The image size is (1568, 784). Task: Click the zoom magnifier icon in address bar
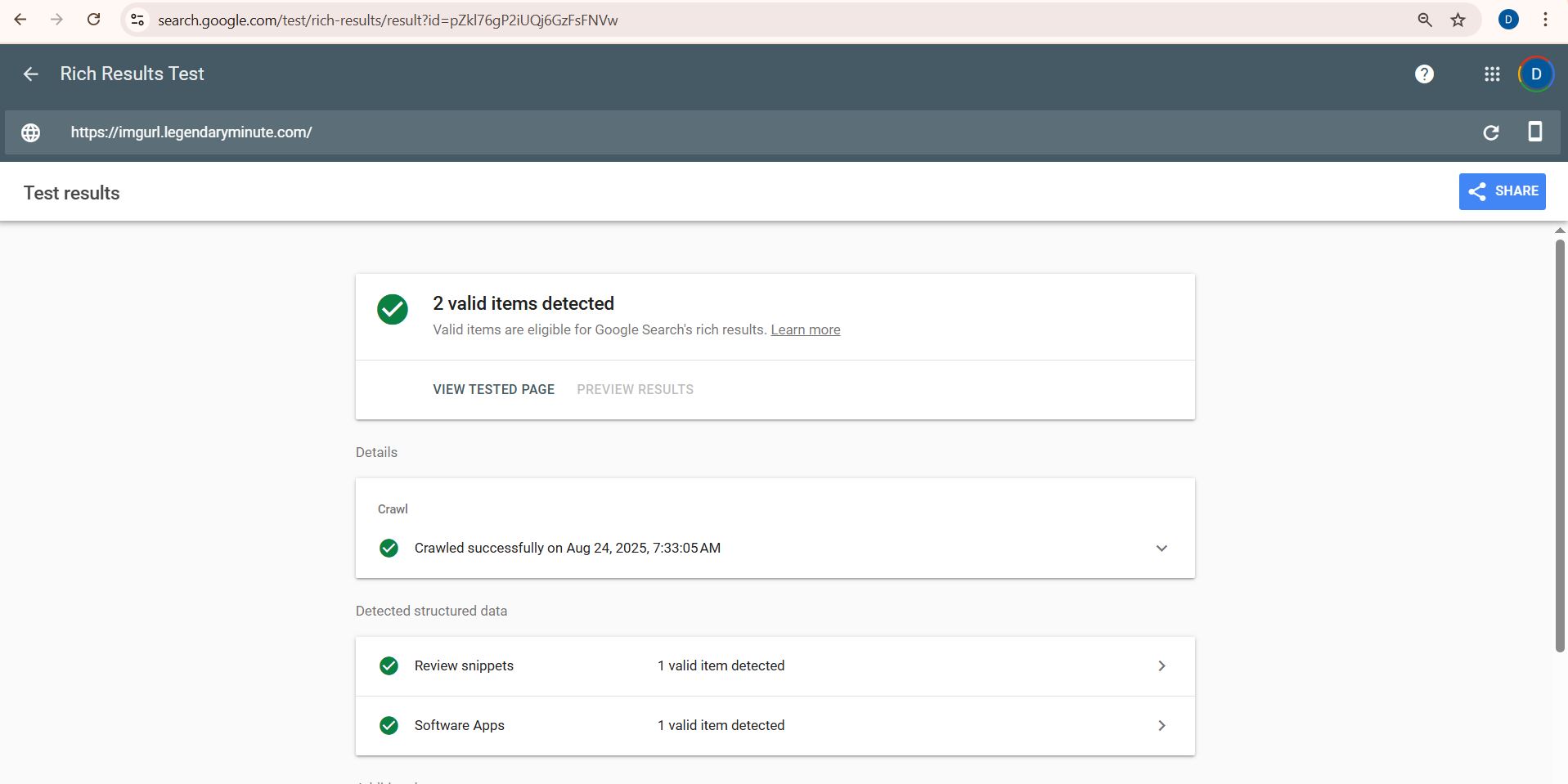(1425, 20)
